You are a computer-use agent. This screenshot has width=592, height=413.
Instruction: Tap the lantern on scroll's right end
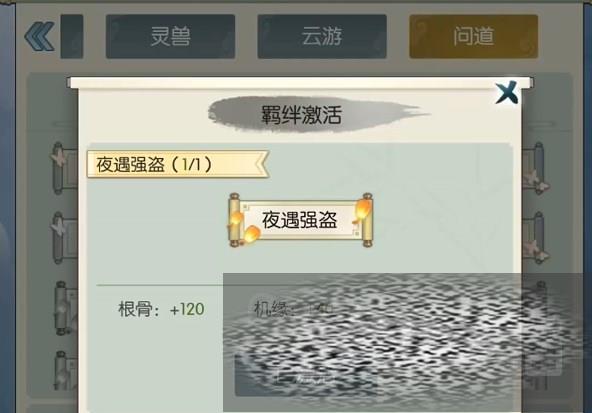point(362,210)
